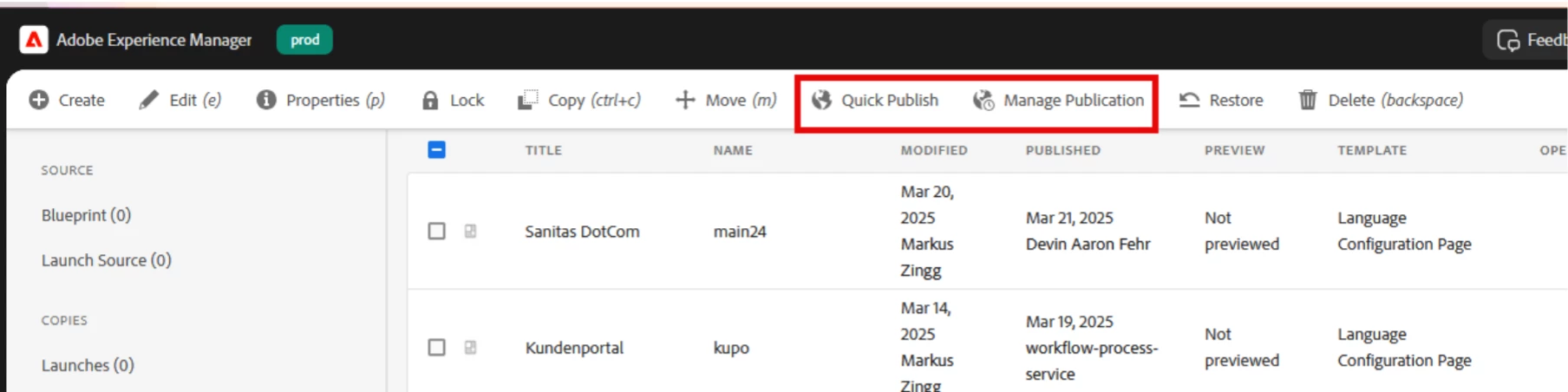Click the Edit pencil toolbar item

180,101
